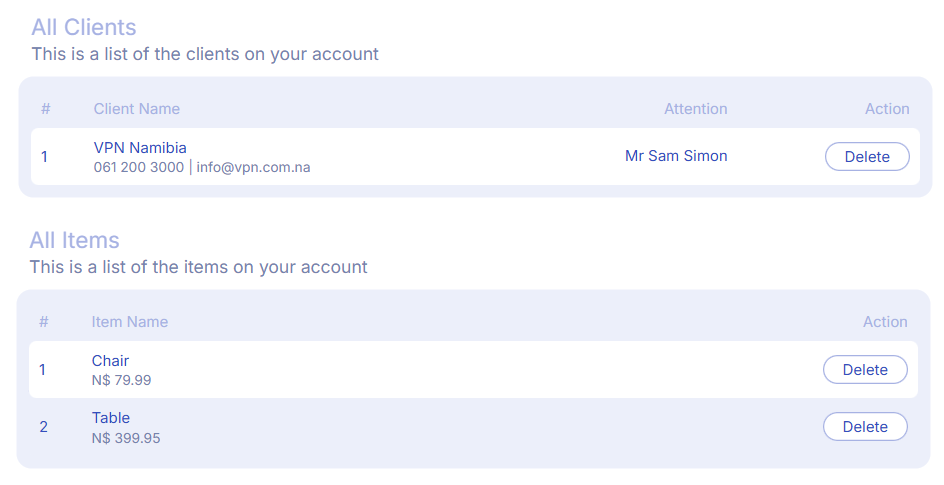Screen dimensions: 944x485
Task: Click row number 2 in items list
Action: 43,427
